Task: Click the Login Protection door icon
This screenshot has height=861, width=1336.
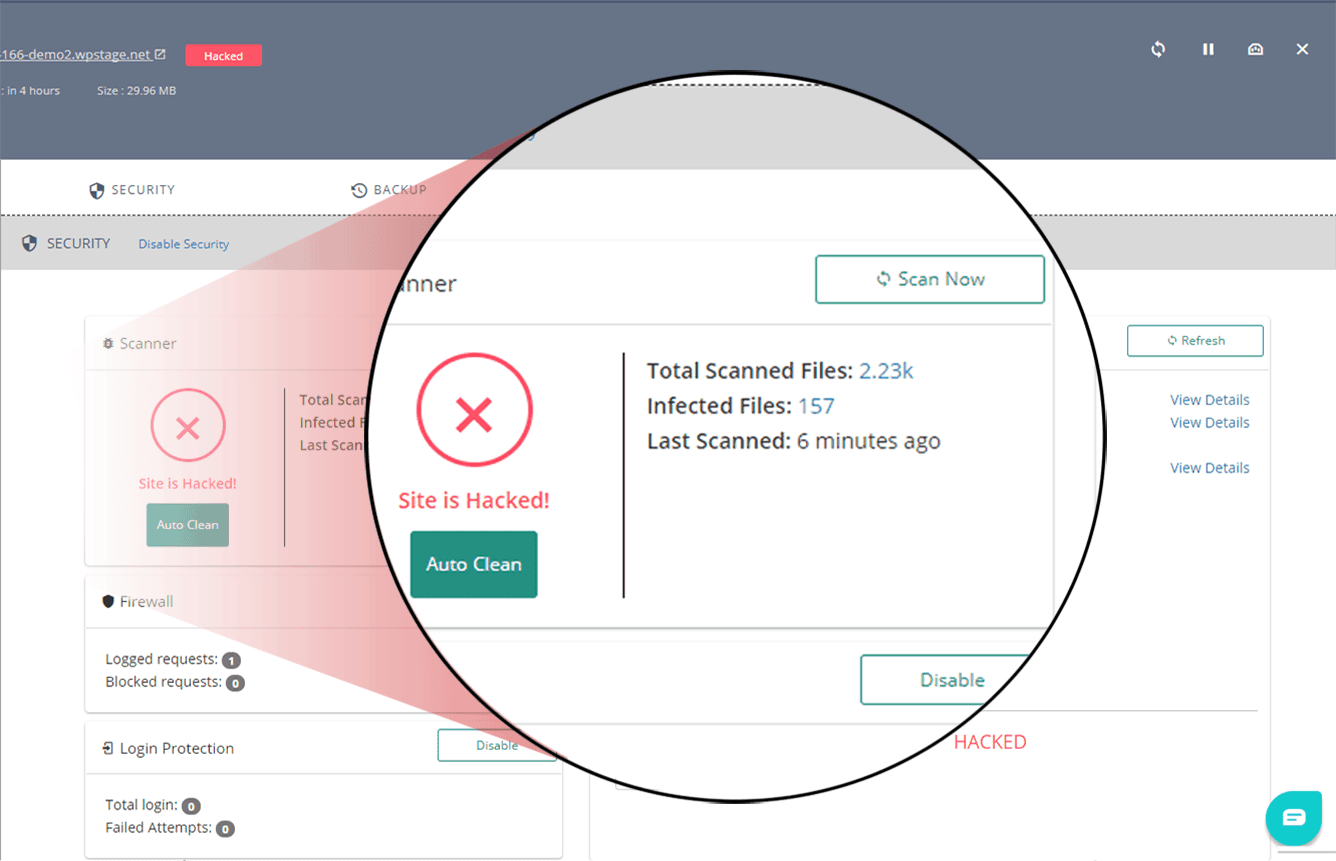Action: pyautogui.click(x=108, y=748)
